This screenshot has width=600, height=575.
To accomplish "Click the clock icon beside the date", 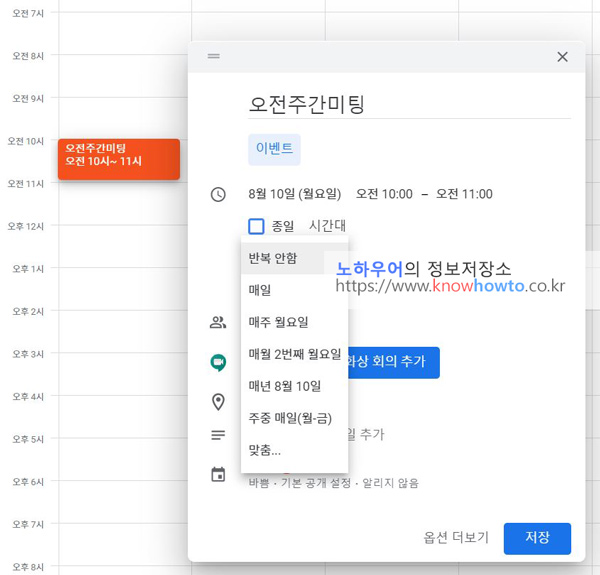I will pyautogui.click(x=218, y=194).
